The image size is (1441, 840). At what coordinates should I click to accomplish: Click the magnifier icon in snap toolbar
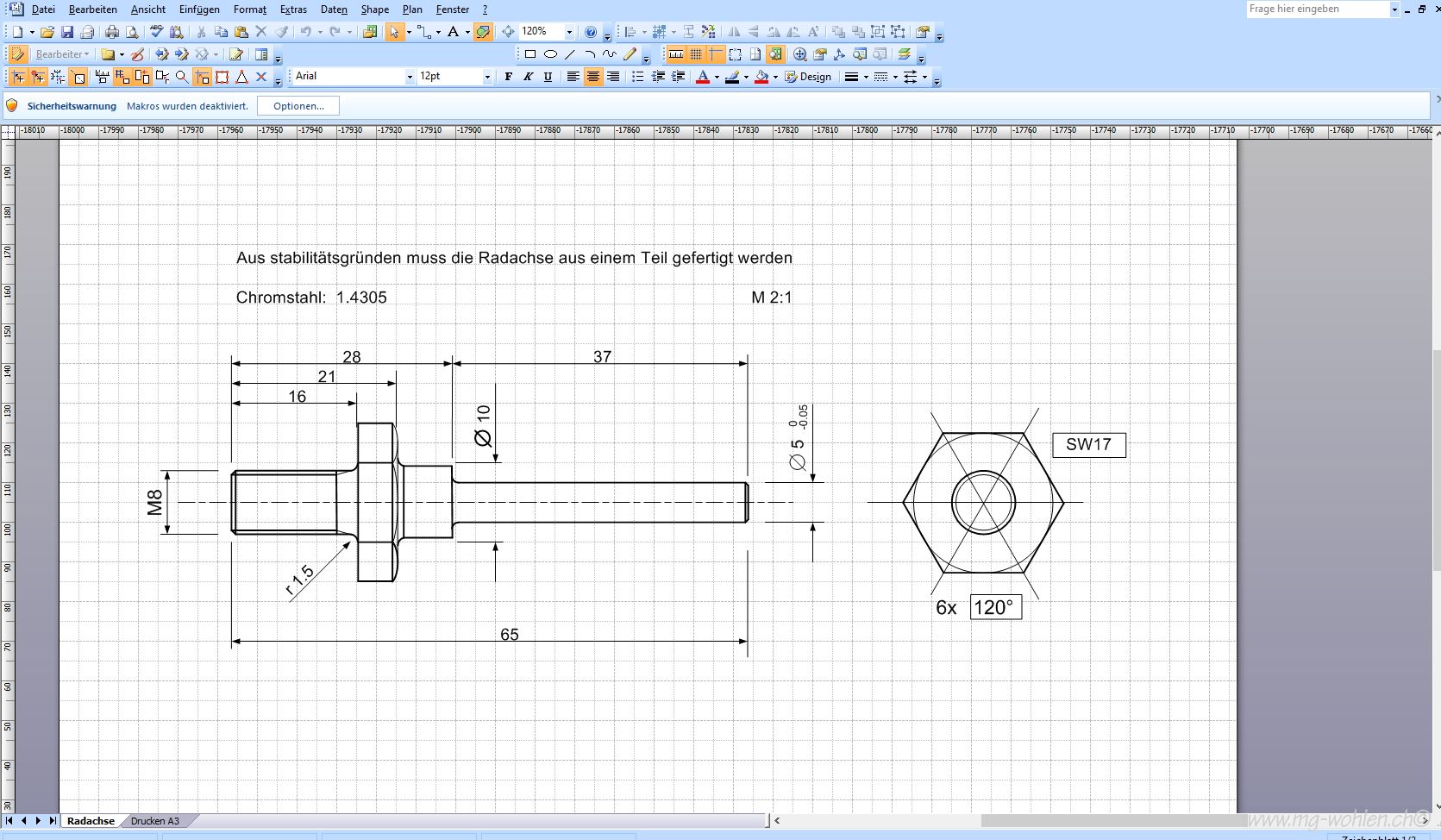[x=181, y=77]
